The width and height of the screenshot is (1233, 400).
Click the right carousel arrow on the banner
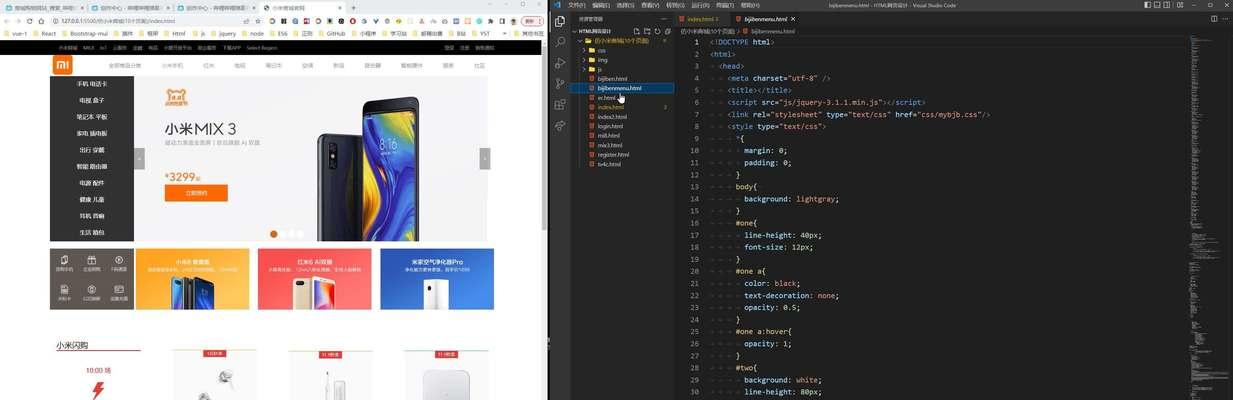(485, 158)
